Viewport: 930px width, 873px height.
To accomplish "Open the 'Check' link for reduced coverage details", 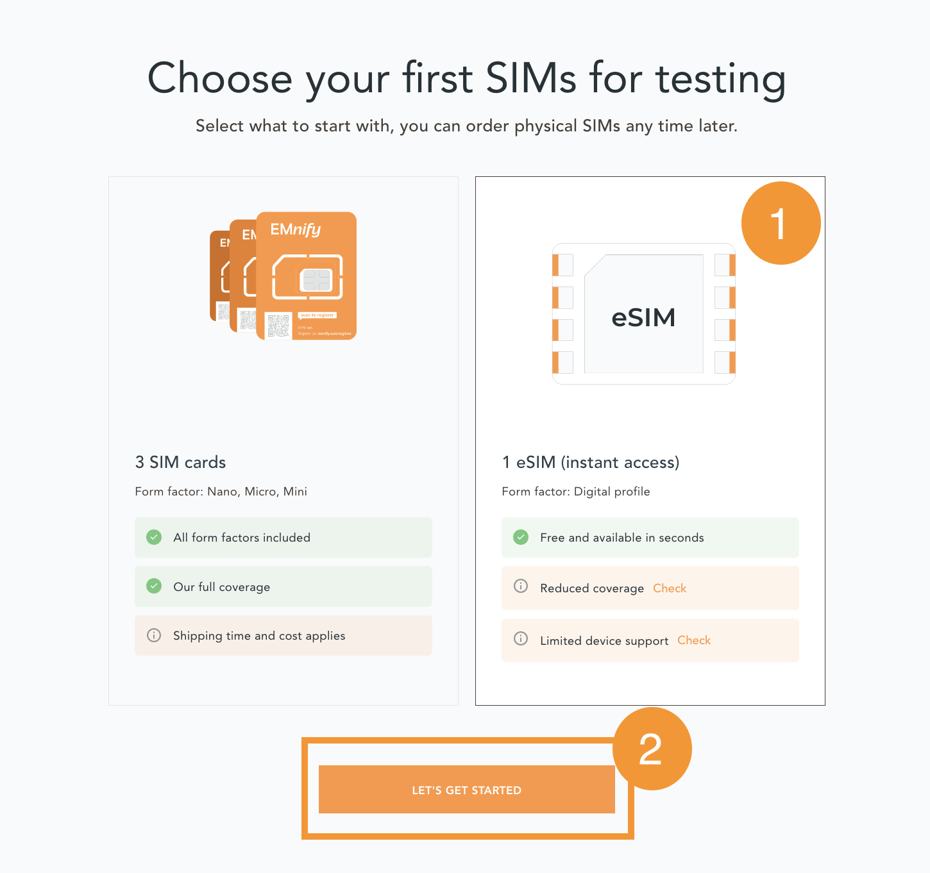I will click(x=670, y=588).
